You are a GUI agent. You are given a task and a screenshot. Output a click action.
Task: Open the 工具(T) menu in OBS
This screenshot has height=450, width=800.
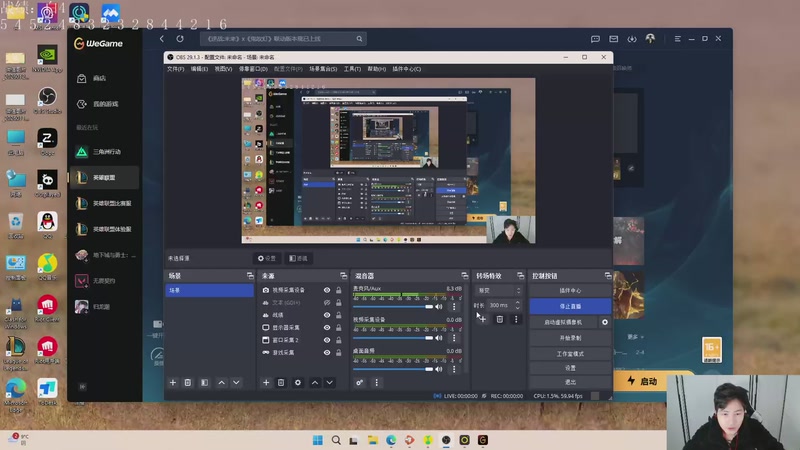tap(352, 69)
